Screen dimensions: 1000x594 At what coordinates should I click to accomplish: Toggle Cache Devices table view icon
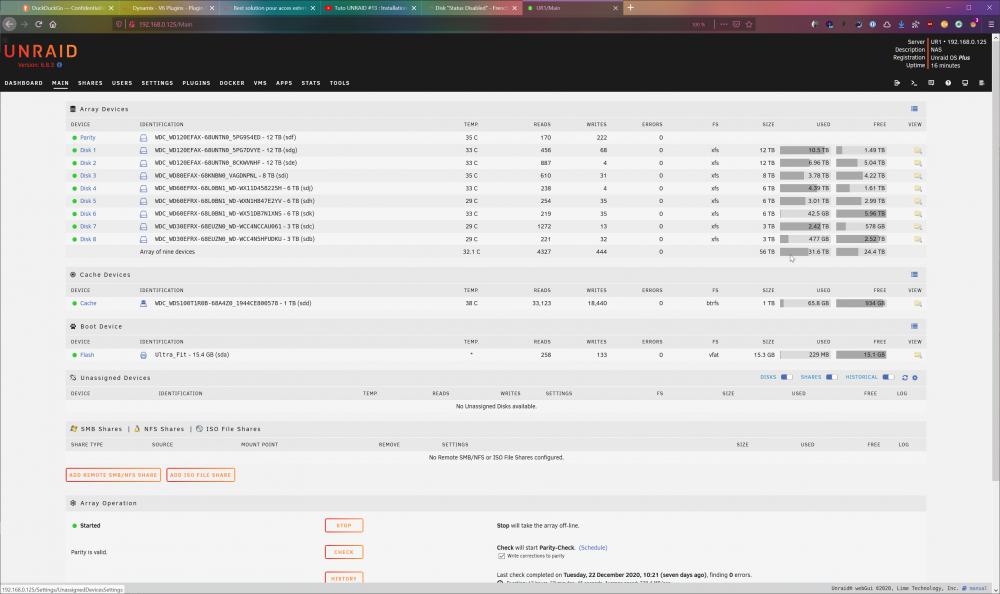click(914, 275)
